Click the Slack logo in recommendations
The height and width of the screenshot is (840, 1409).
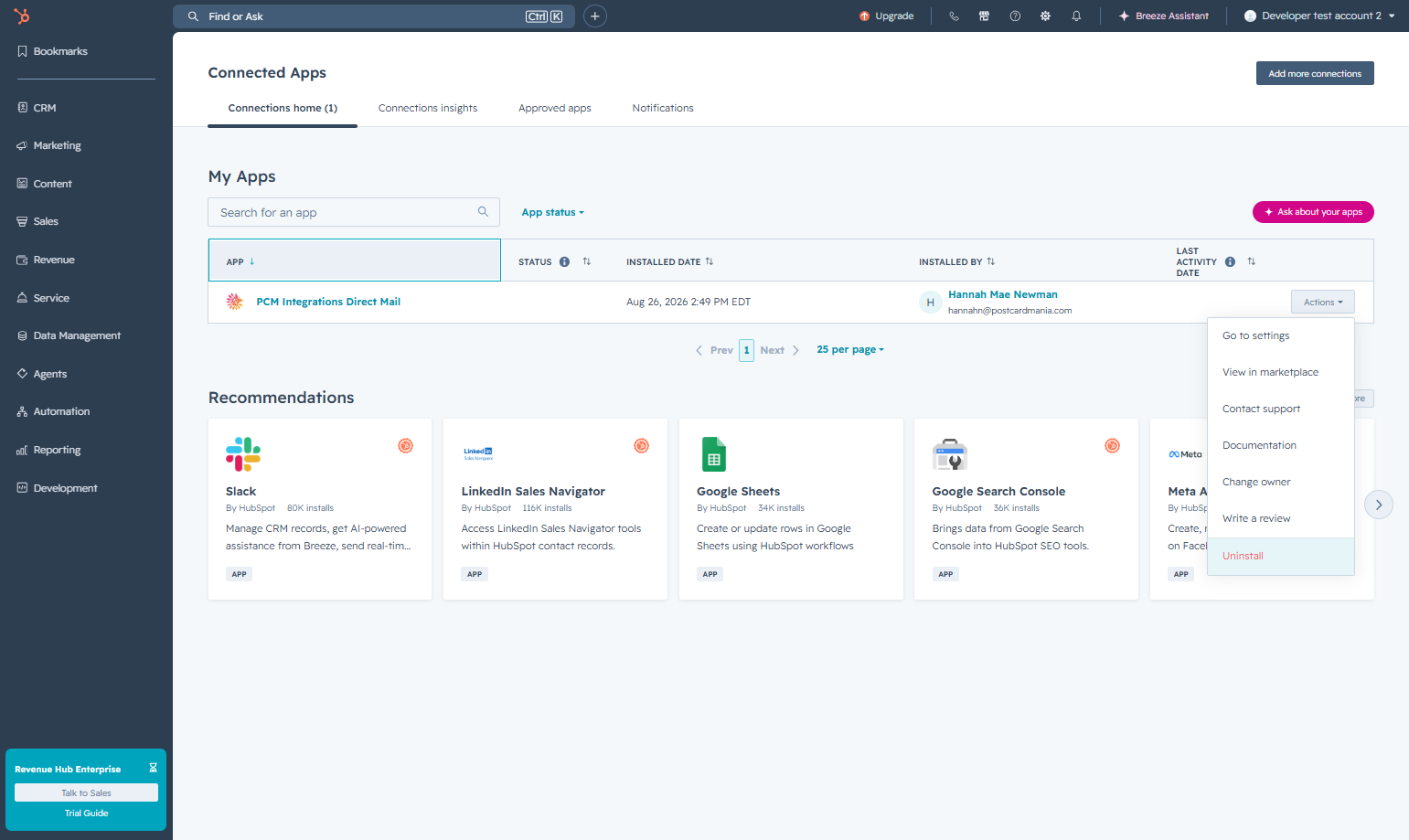(243, 454)
